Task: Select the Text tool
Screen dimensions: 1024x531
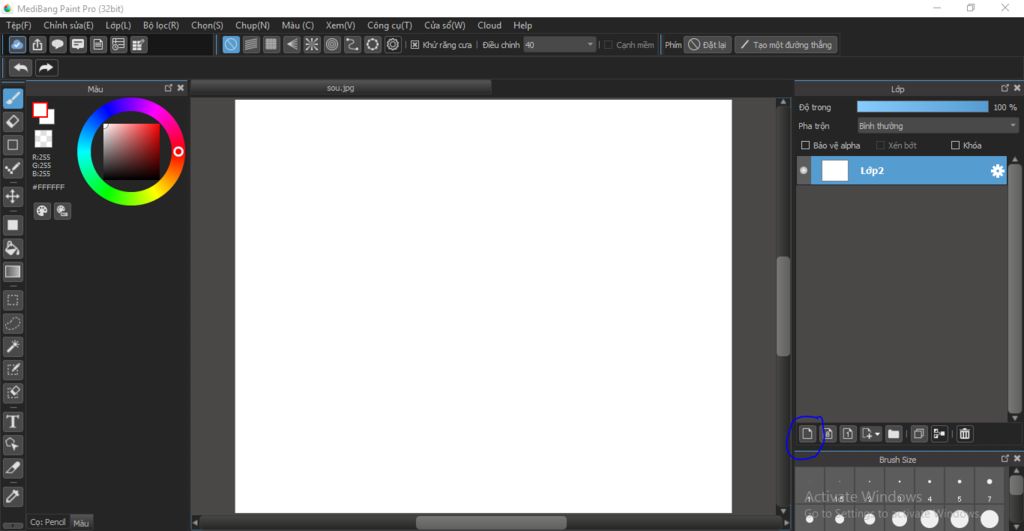Action: (x=12, y=422)
